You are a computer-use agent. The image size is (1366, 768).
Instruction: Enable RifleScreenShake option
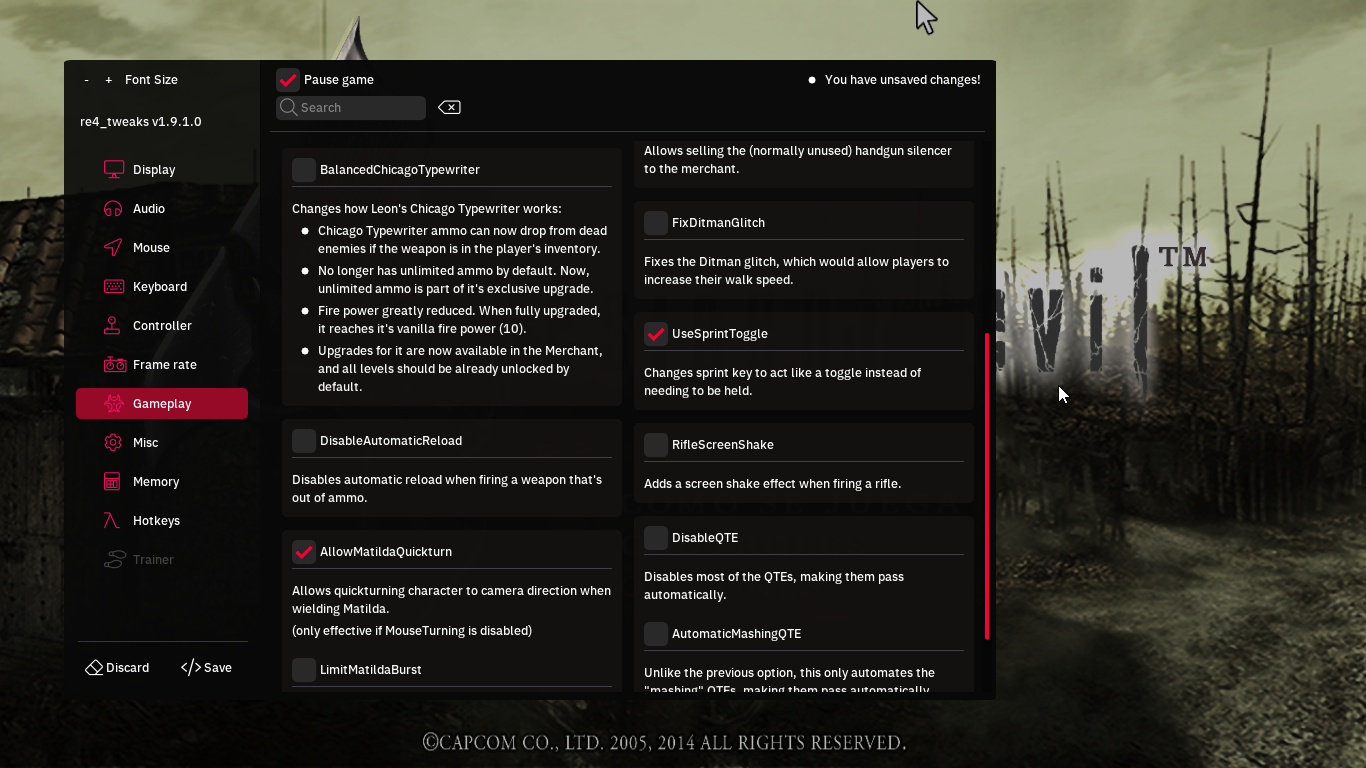pos(656,445)
